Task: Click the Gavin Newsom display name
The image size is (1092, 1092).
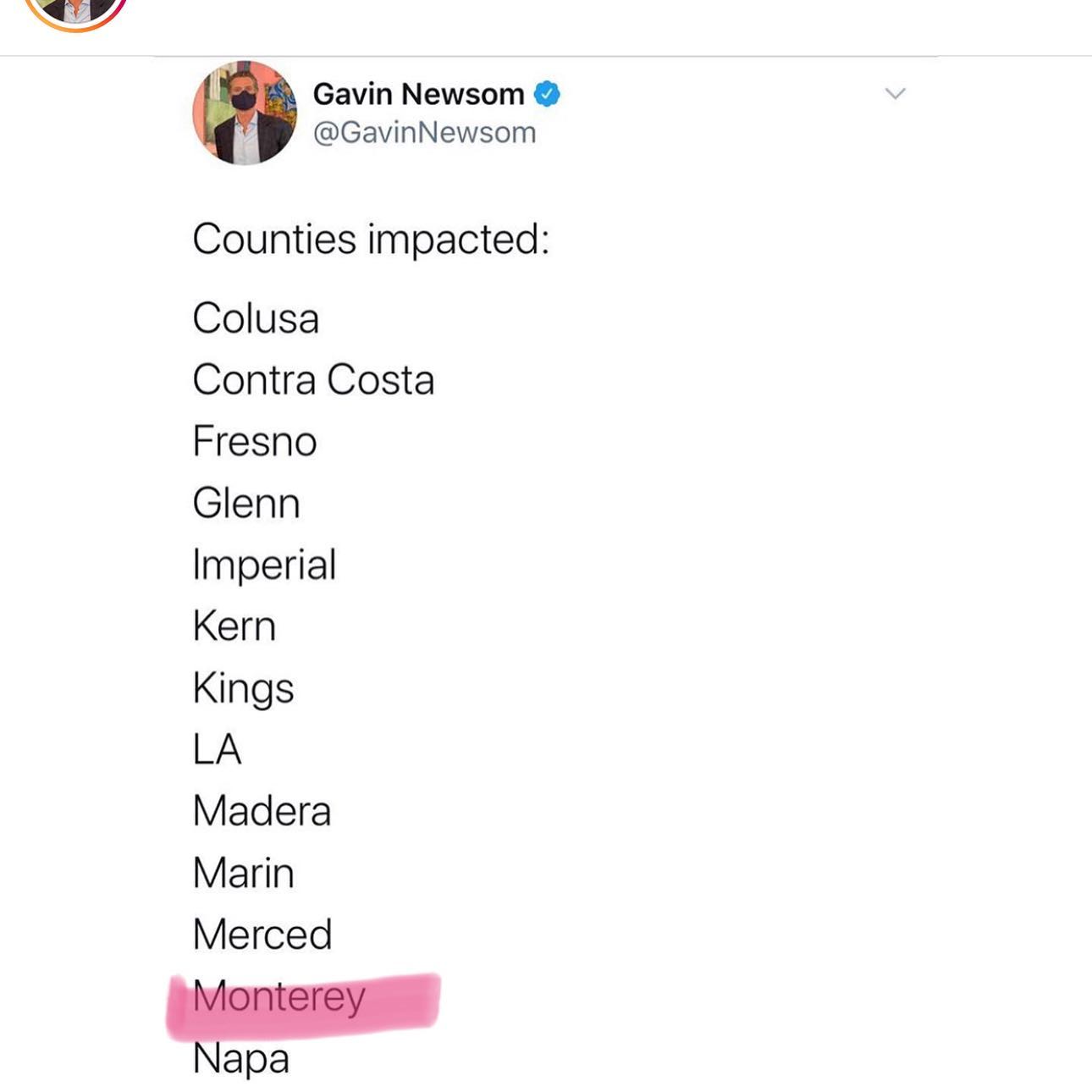Action: (x=418, y=93)
